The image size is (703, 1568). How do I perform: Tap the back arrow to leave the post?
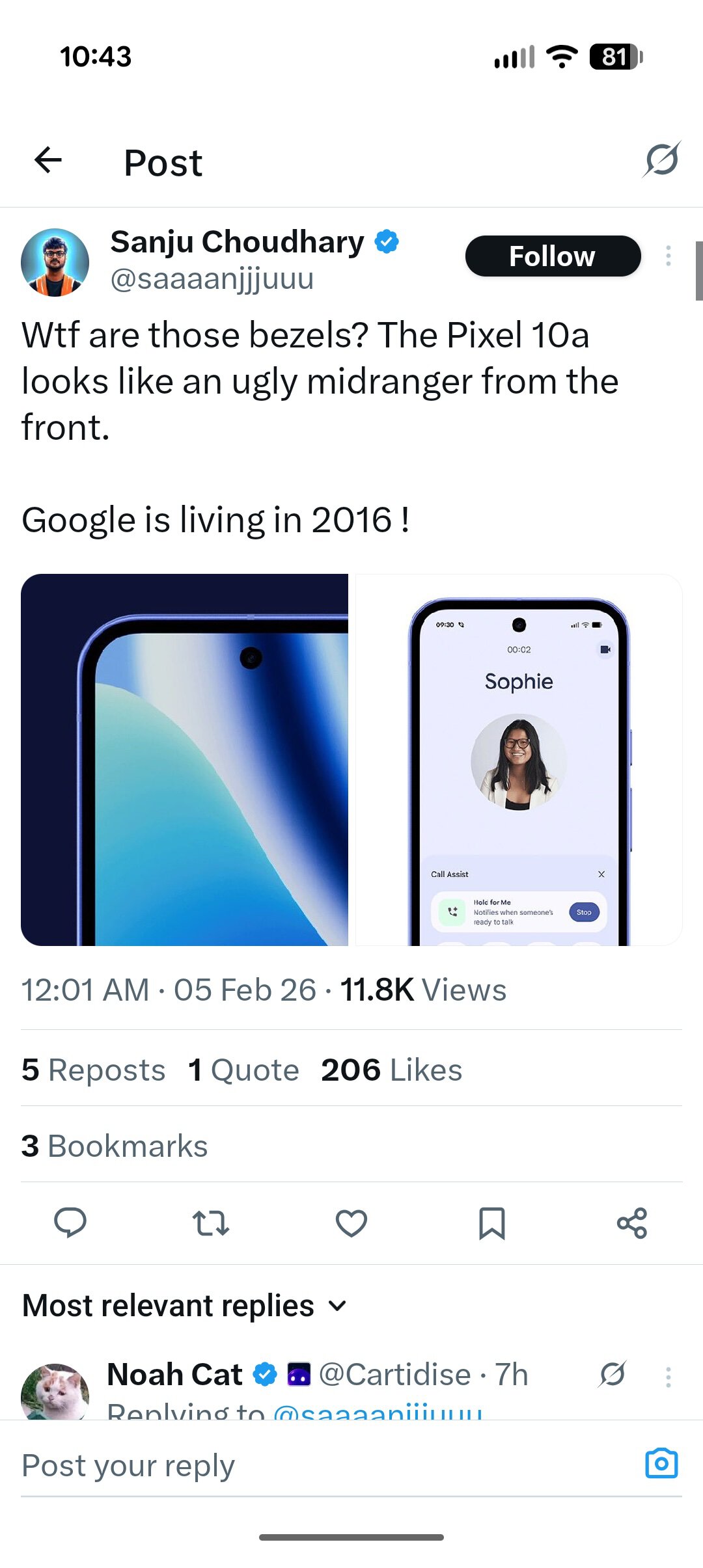click(x=47, y=160)
